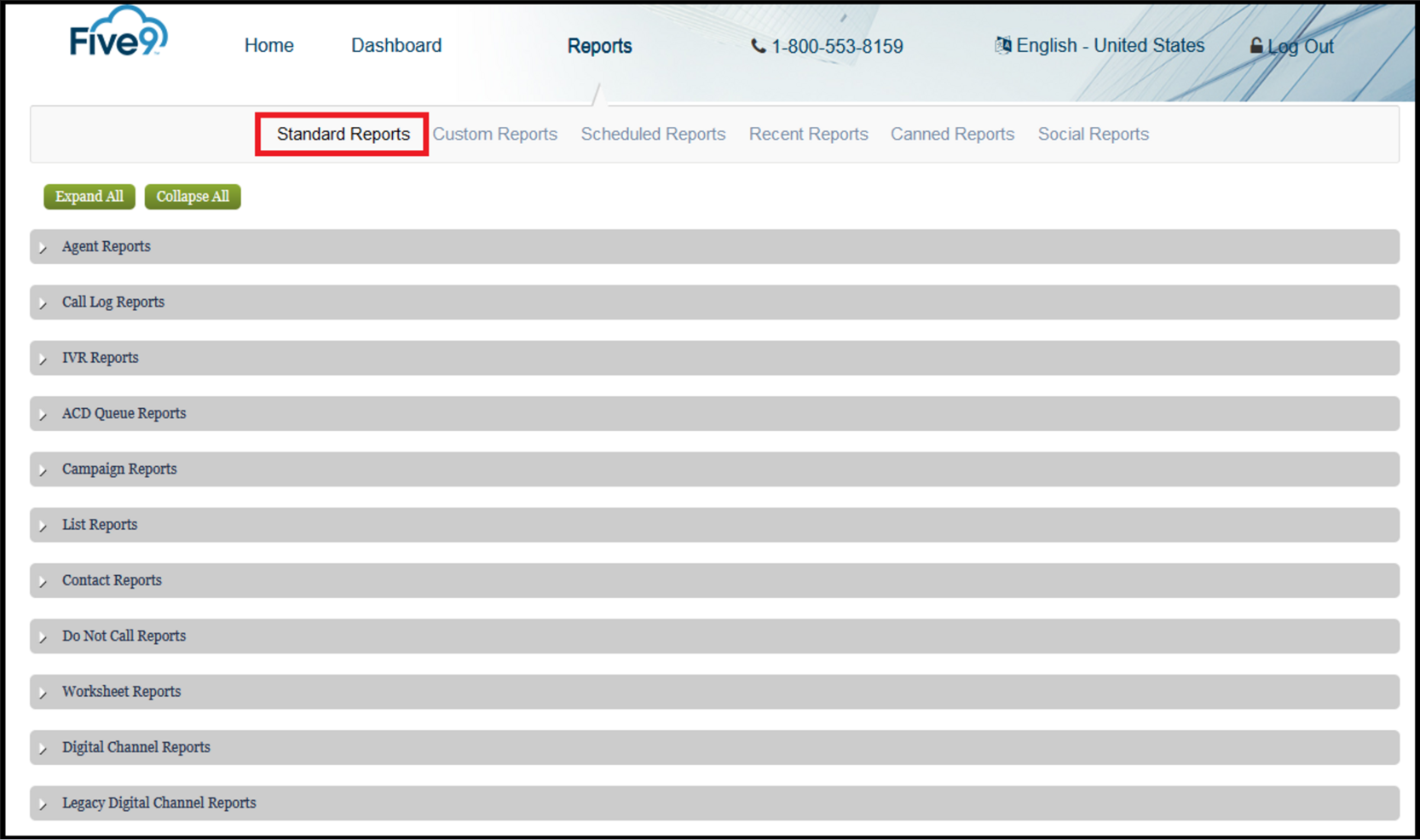1420x840 pixels.
Task: Switch to the Custom Reports tab
Action: point(494,134)
